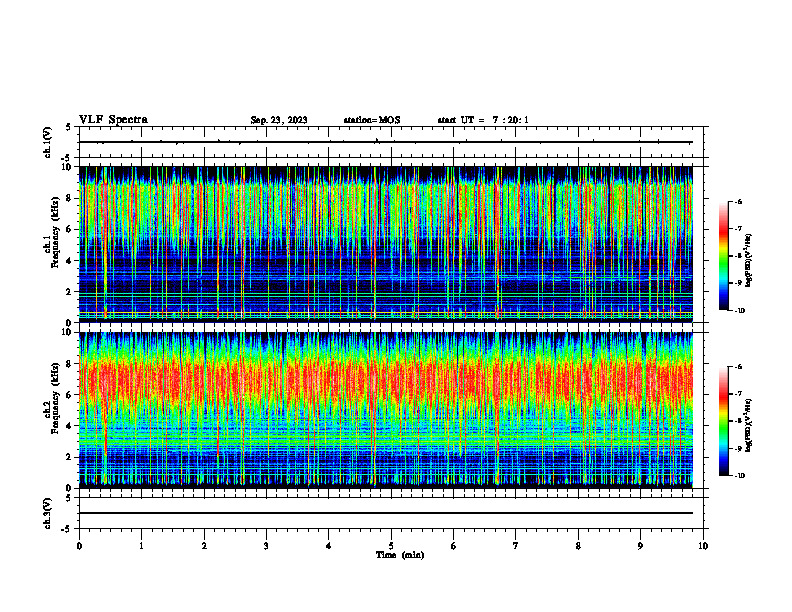
Task: Click the "2" kHz tick on ch.1 axis
Action: (70, 291)
